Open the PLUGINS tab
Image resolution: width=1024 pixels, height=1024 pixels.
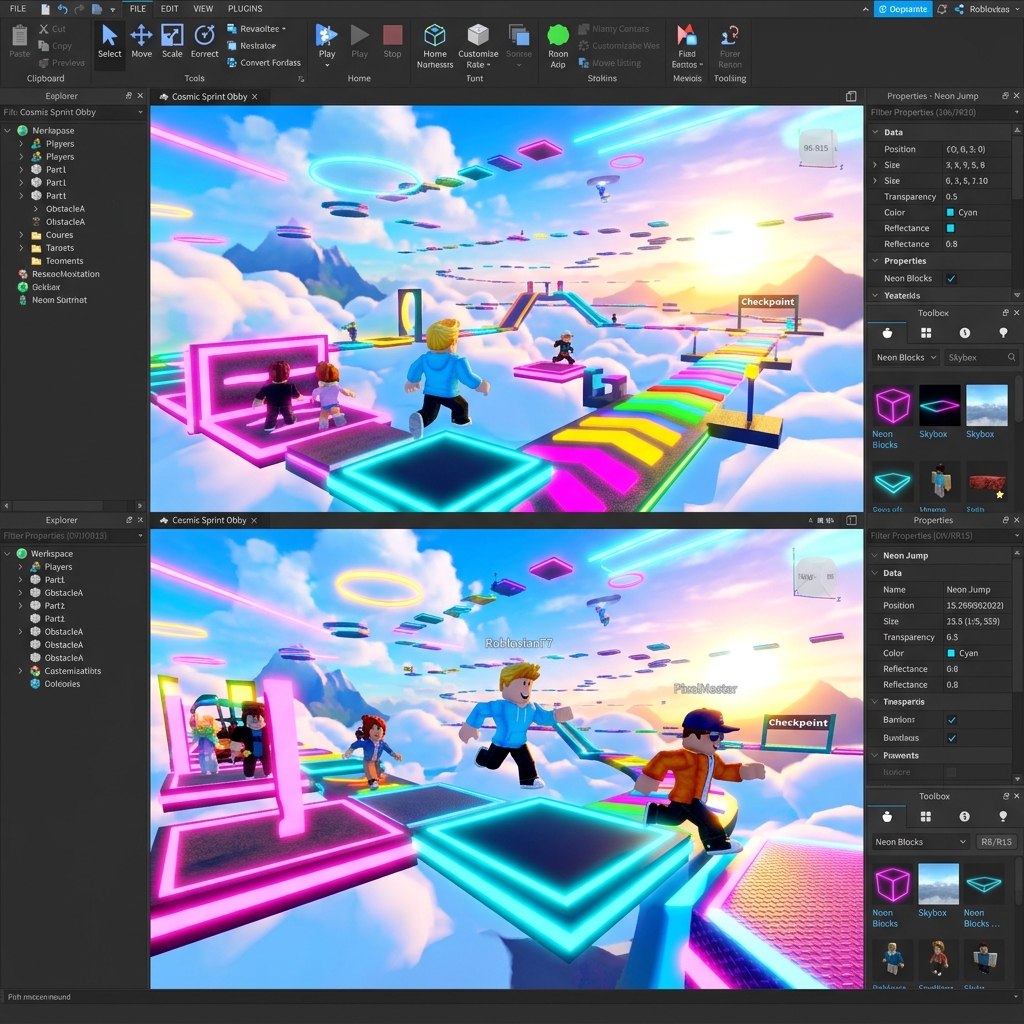tap(245, 9)
